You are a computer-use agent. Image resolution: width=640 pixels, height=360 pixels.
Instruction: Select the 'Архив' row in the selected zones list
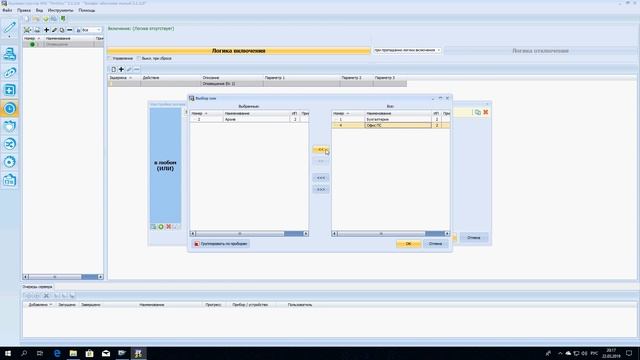[x=249, y=119]
